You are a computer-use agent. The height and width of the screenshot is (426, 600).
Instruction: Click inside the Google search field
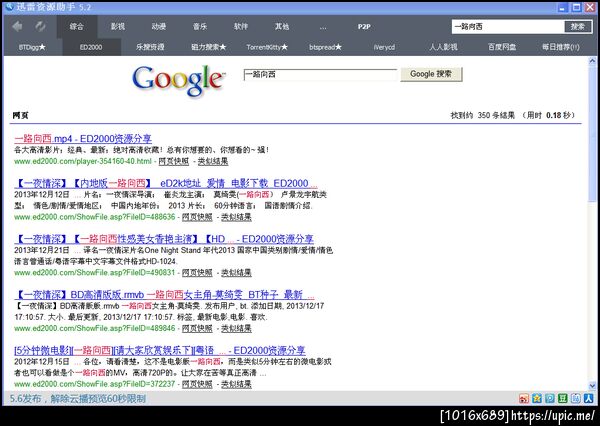pyautogui.click(x=320, y=74)
